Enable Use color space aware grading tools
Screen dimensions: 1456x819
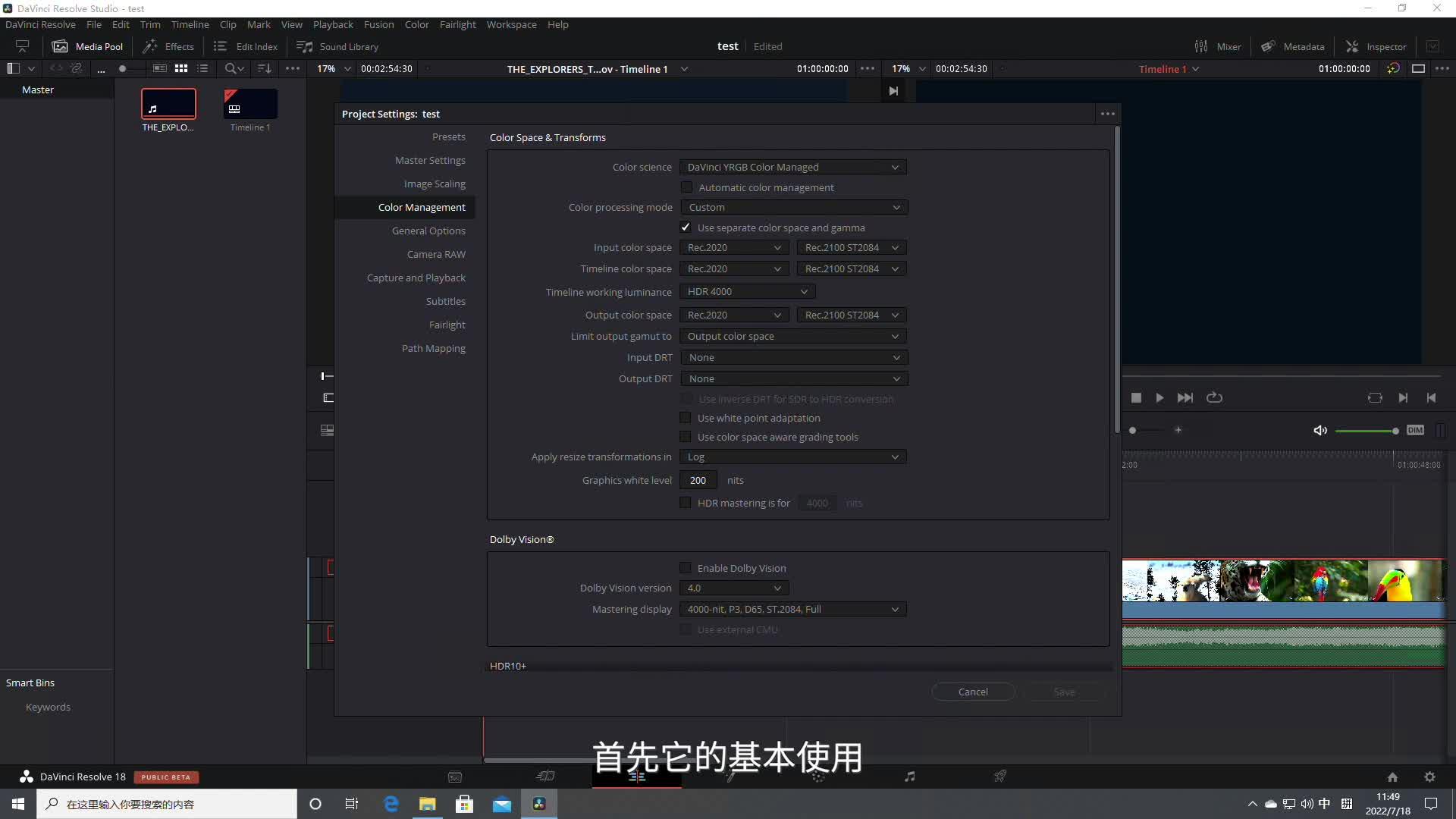[x=686, y=437]
